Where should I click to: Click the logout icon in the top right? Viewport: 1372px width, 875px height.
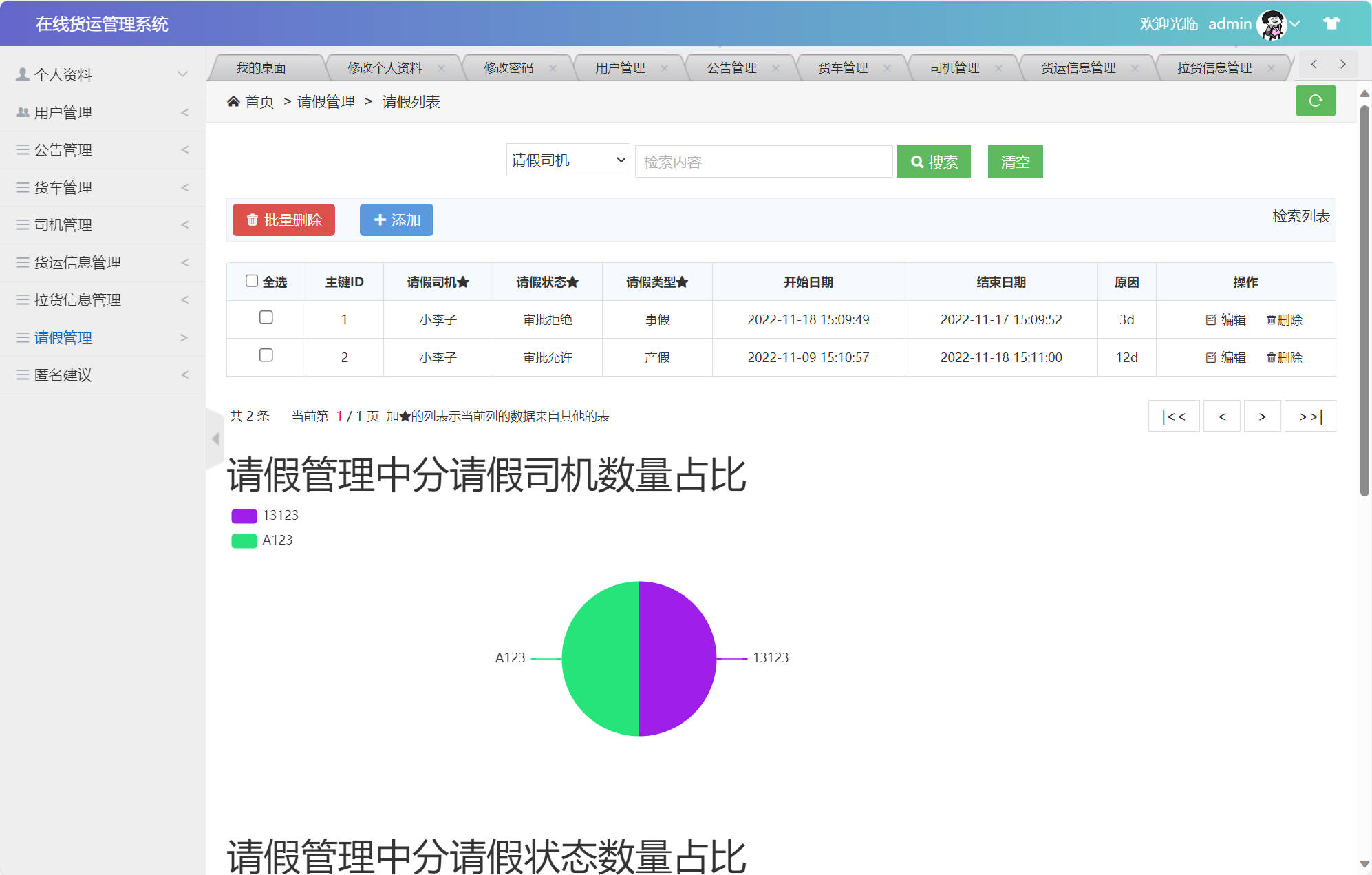[1331, 23]
